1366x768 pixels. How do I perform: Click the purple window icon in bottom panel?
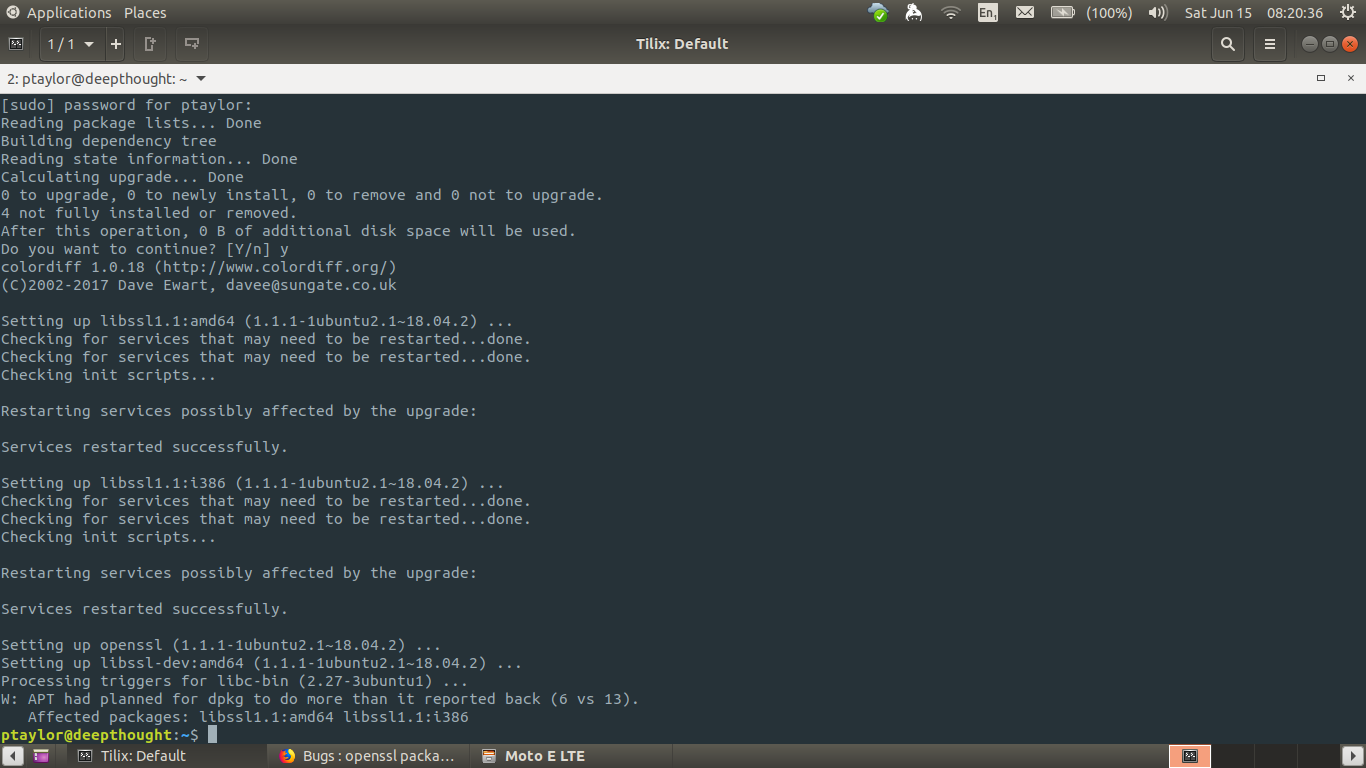(41, 756)
